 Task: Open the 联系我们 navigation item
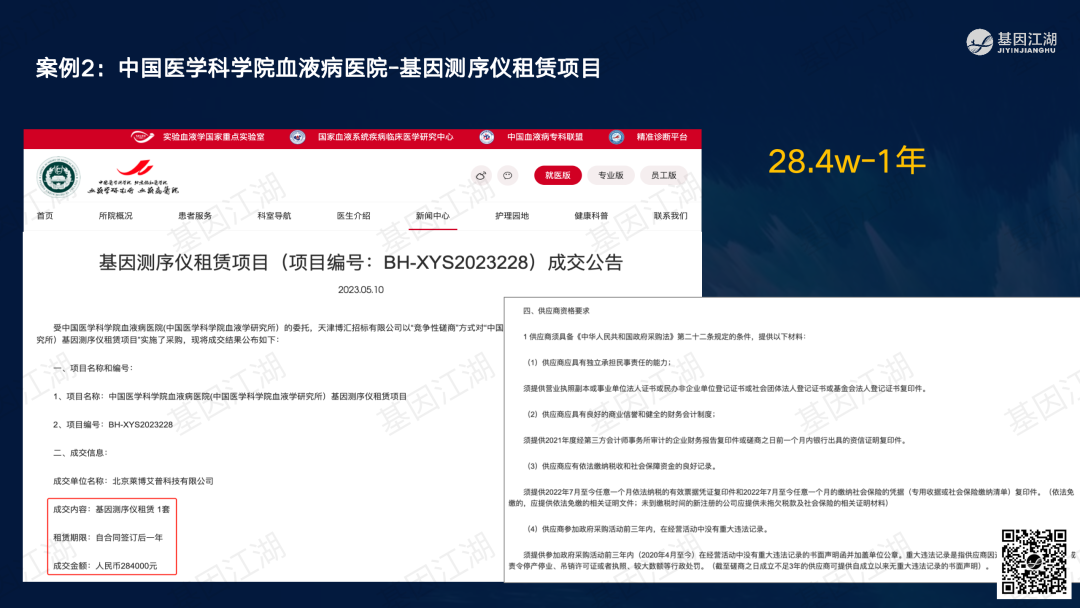(670, 216)
